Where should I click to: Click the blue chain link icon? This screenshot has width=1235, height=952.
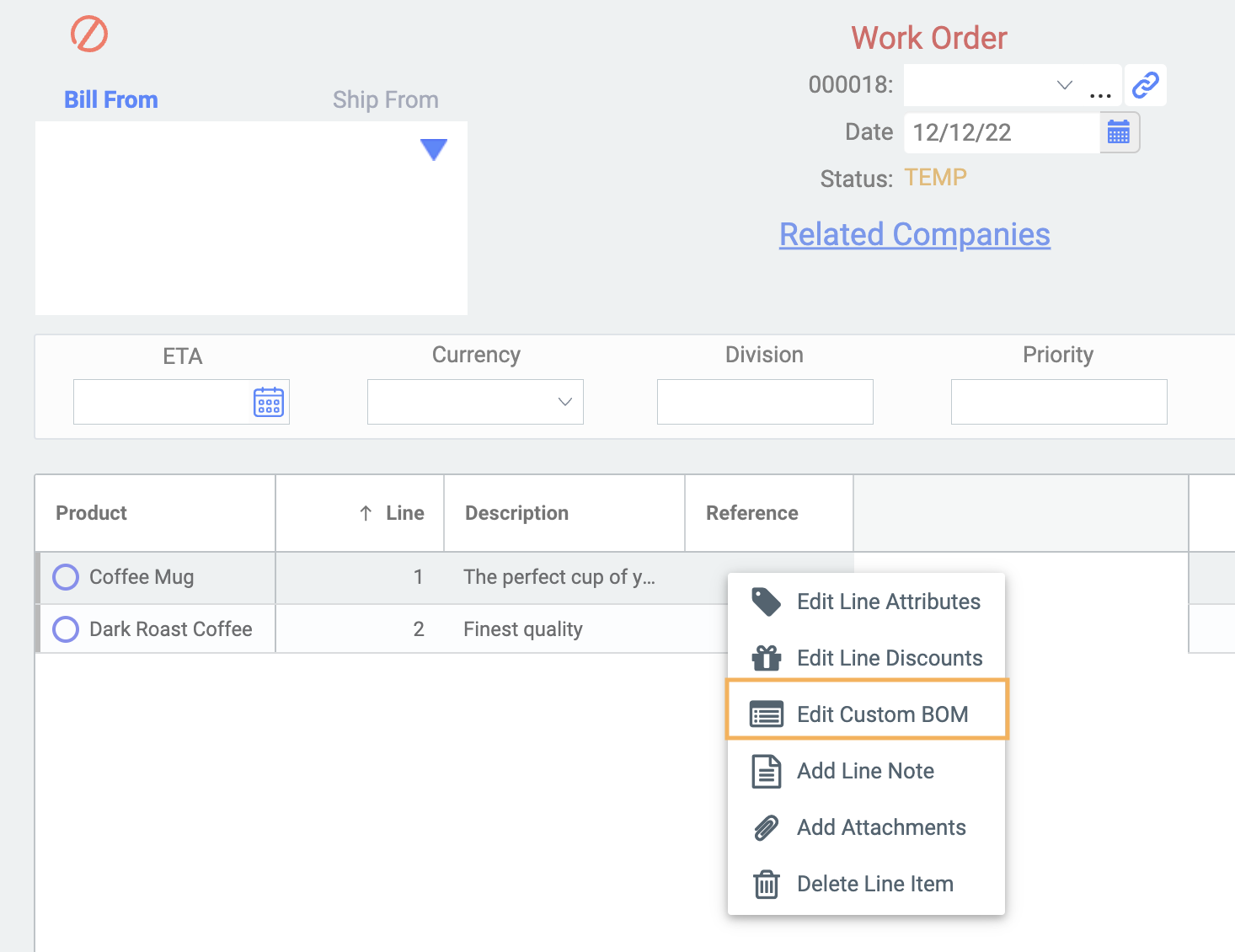point(1146,85)
